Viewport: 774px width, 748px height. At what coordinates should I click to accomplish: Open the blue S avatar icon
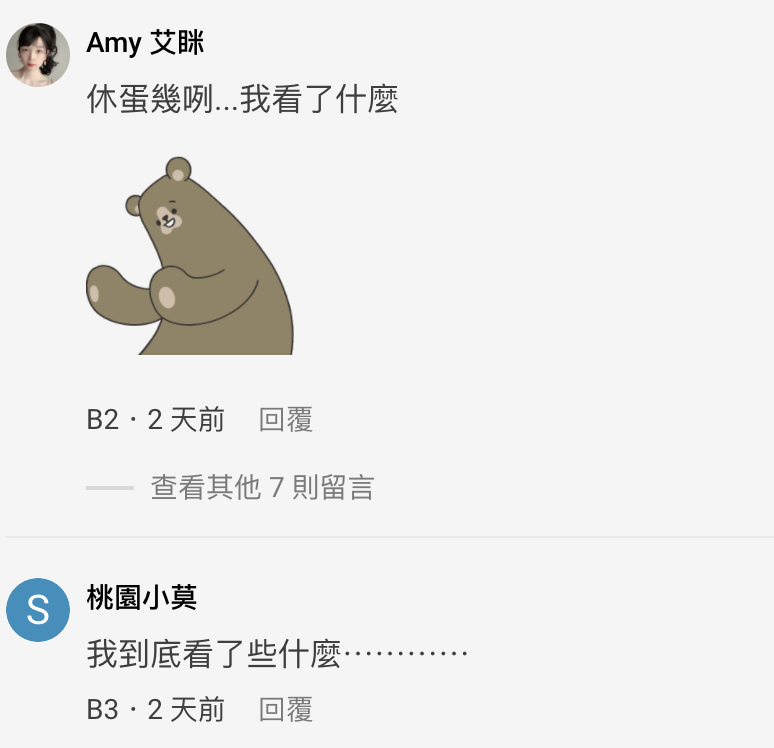coord(38,610)
